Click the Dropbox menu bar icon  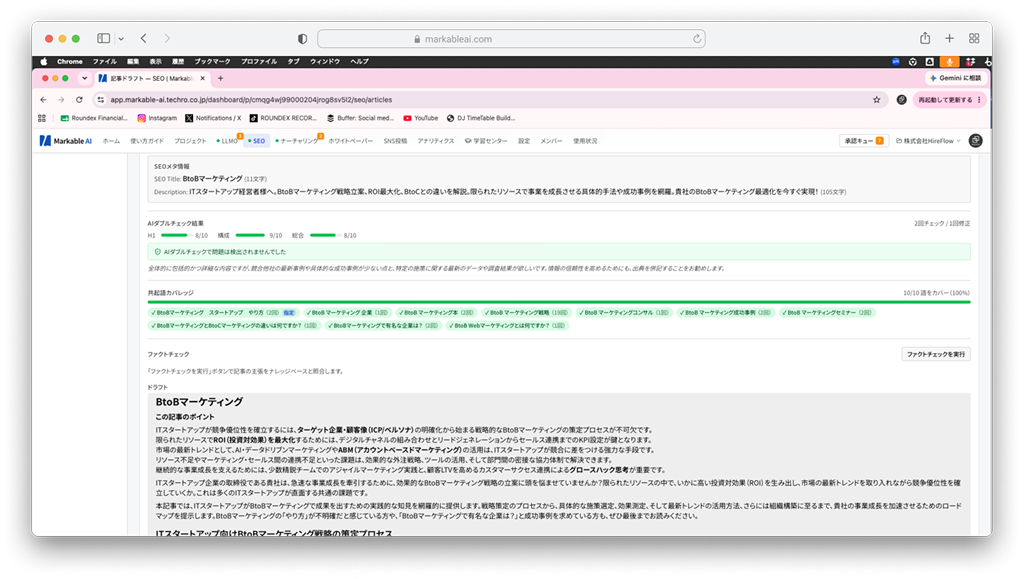point(970,61)
